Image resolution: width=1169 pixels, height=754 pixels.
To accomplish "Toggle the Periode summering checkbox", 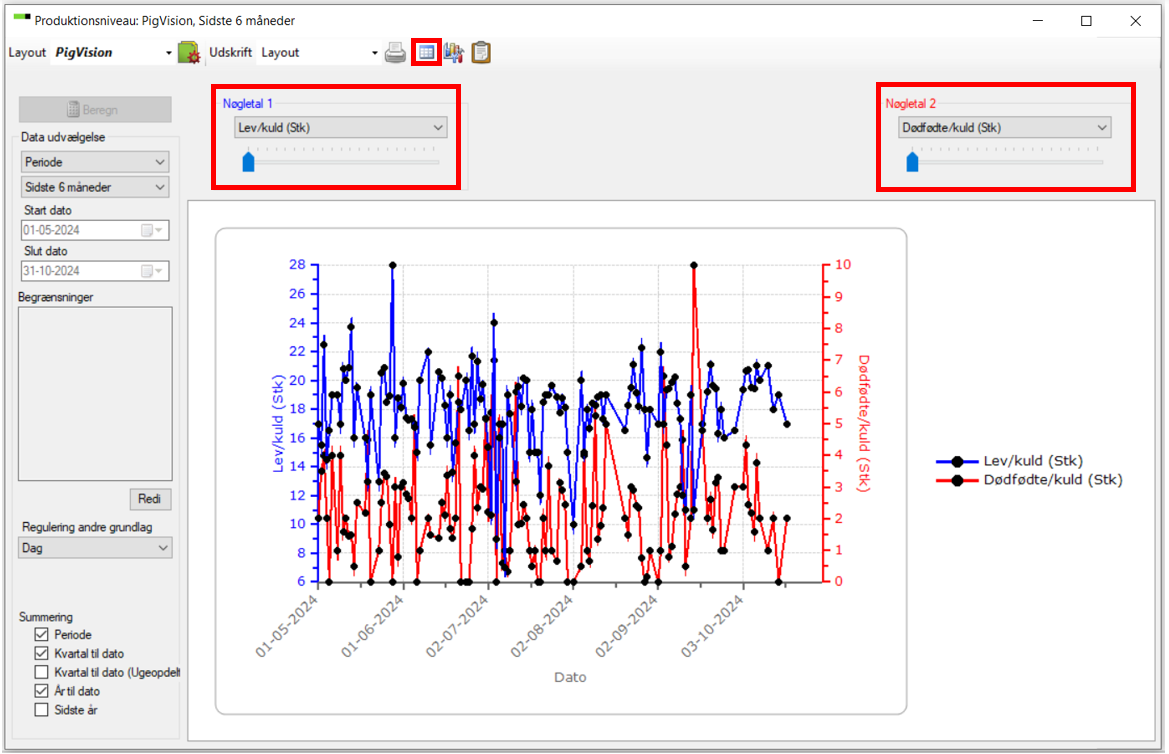I will (x=42, y=635).
